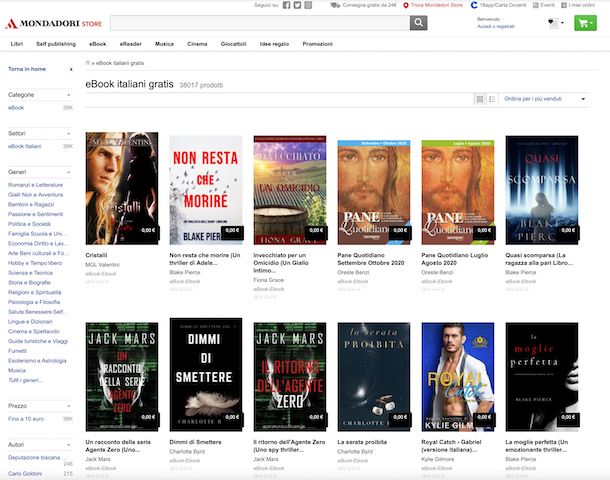The width and height of the screenshot is (610, 480).
Task: Expand the wishlist dropdown arrow
Action: (x=563, y=23)
